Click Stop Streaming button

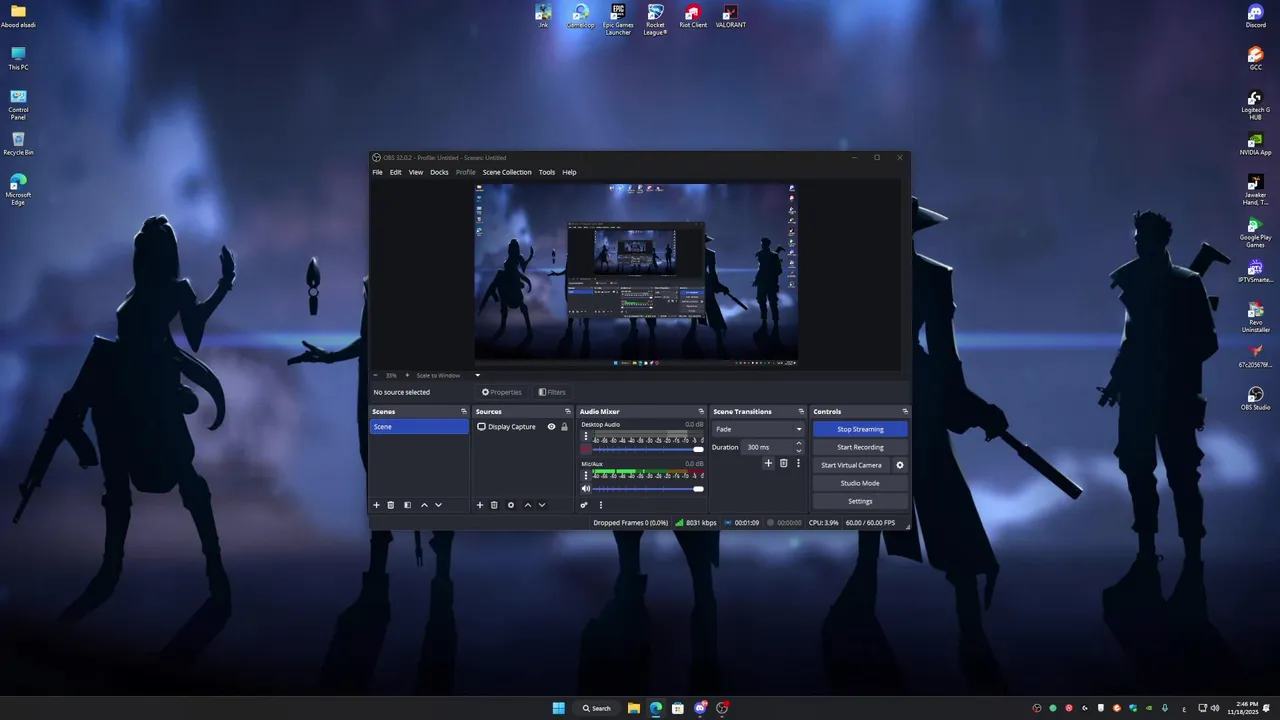tap(860, 429)
